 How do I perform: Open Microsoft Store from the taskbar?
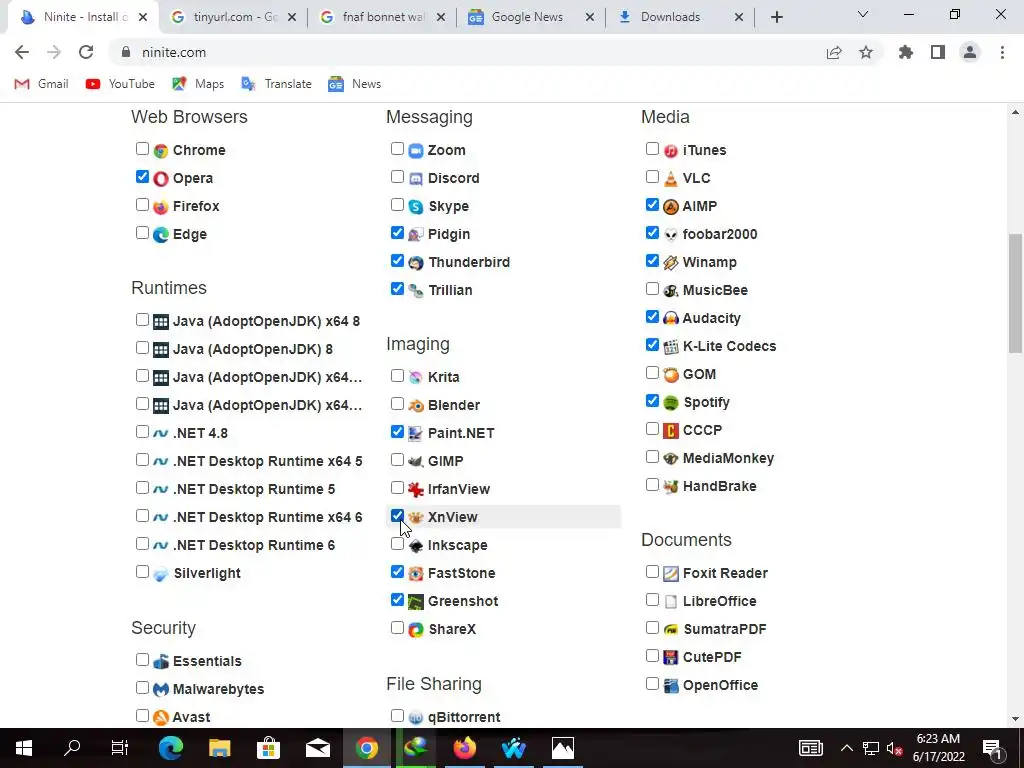(268, 748)
